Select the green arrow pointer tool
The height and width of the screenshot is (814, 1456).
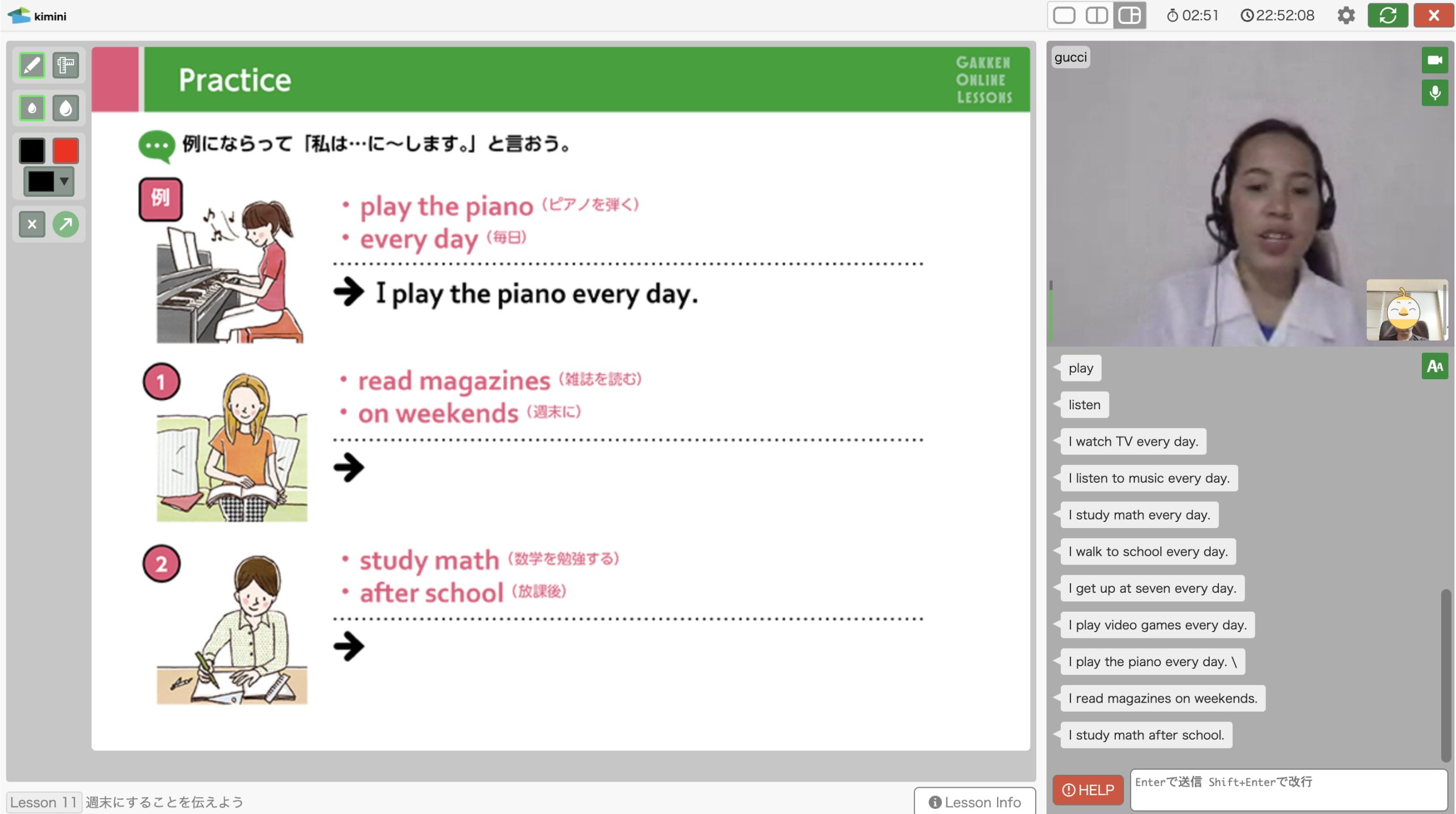66,224
